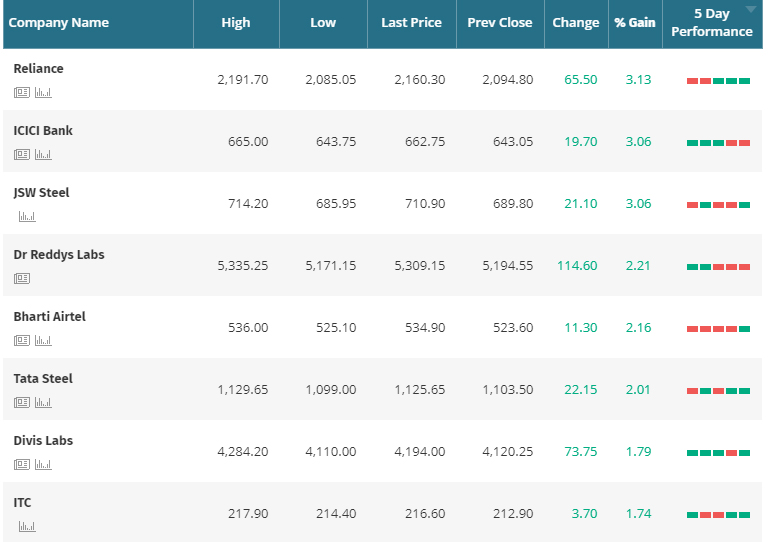Image resolution: width=776 pixels, height=542 pixels.
Task: Open the JSW Steel company link
Action: tap(41, 193)
